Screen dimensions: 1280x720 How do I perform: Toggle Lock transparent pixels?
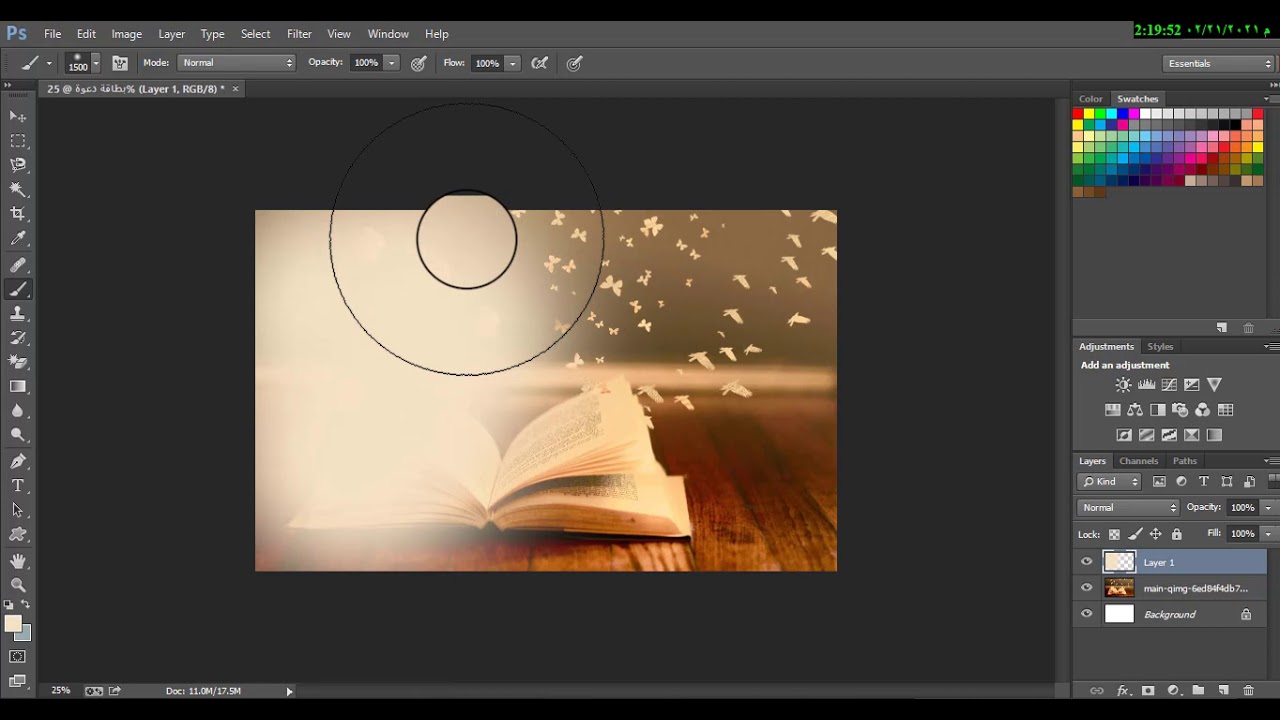pos(1114,534)
